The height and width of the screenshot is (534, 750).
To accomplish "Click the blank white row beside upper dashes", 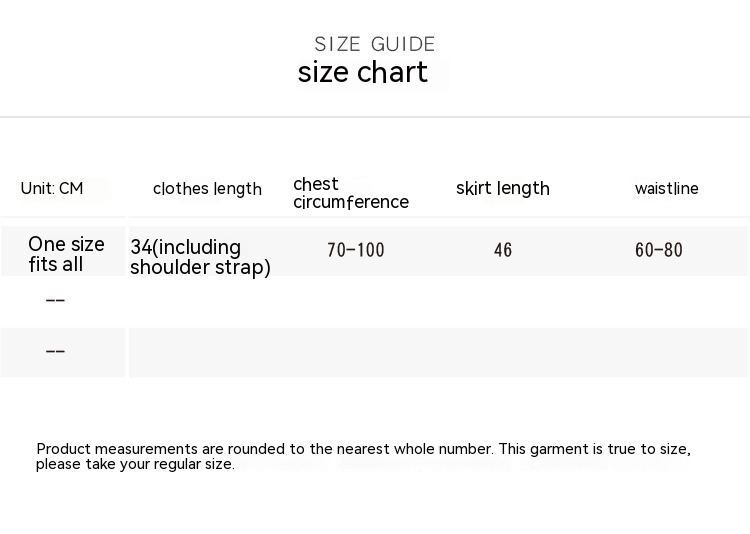I will (438, 301).
